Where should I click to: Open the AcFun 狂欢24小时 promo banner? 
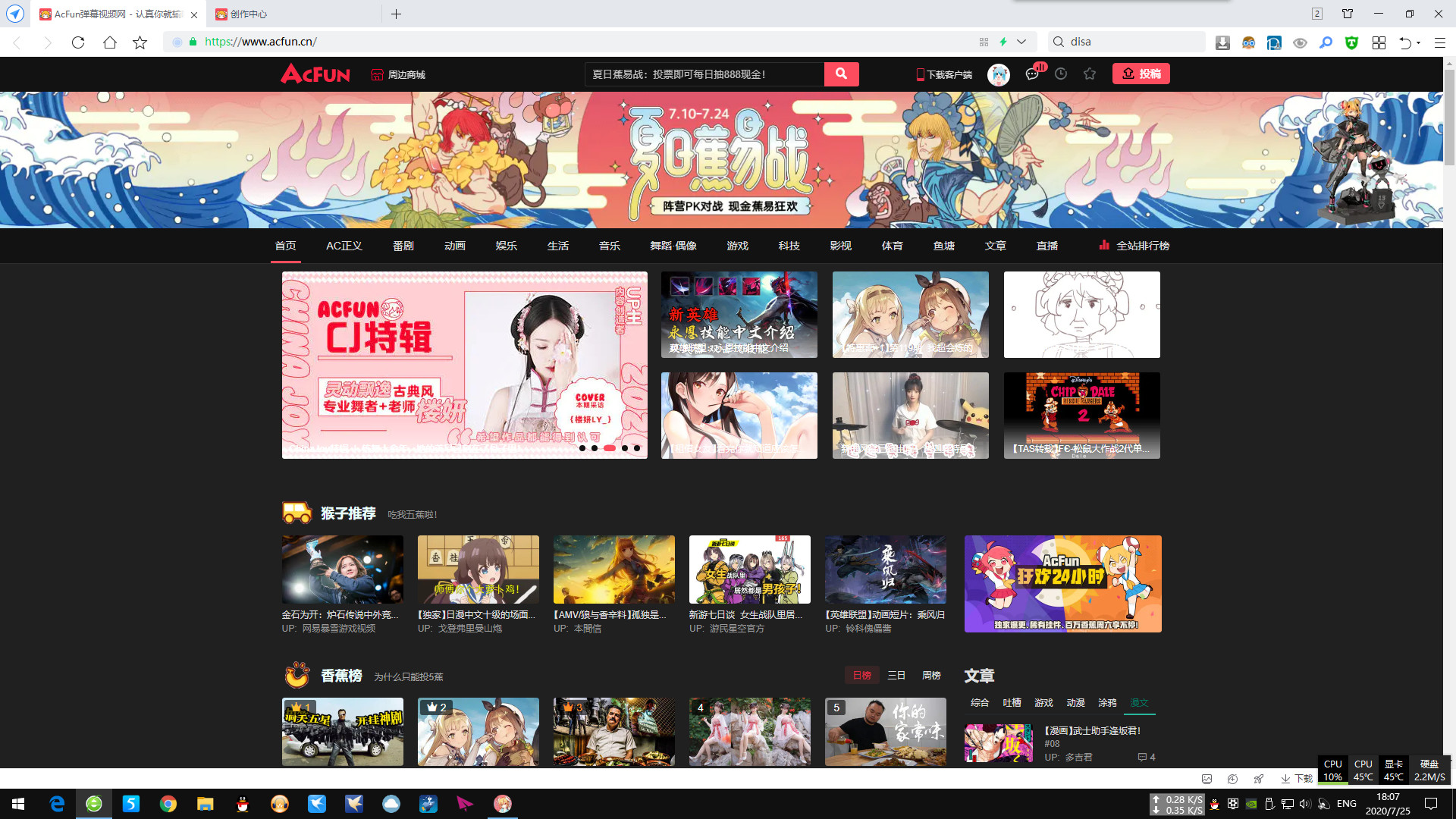(x=1063, y=584)
